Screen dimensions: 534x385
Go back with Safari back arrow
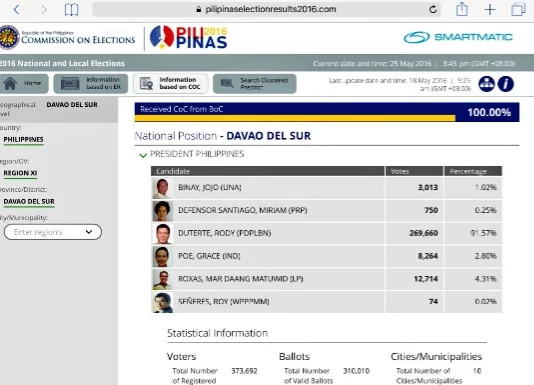16,10
